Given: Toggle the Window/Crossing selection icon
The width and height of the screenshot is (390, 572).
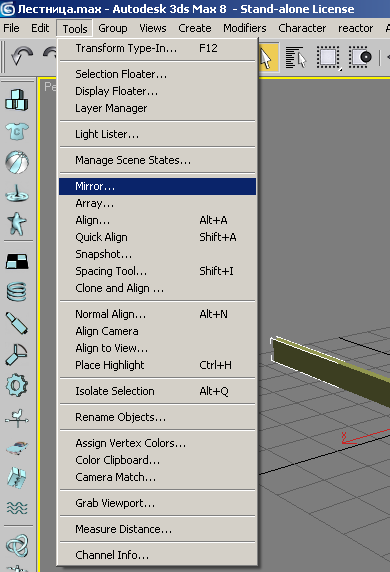Looking at the screenshot, I should click(x=360, y=57).
